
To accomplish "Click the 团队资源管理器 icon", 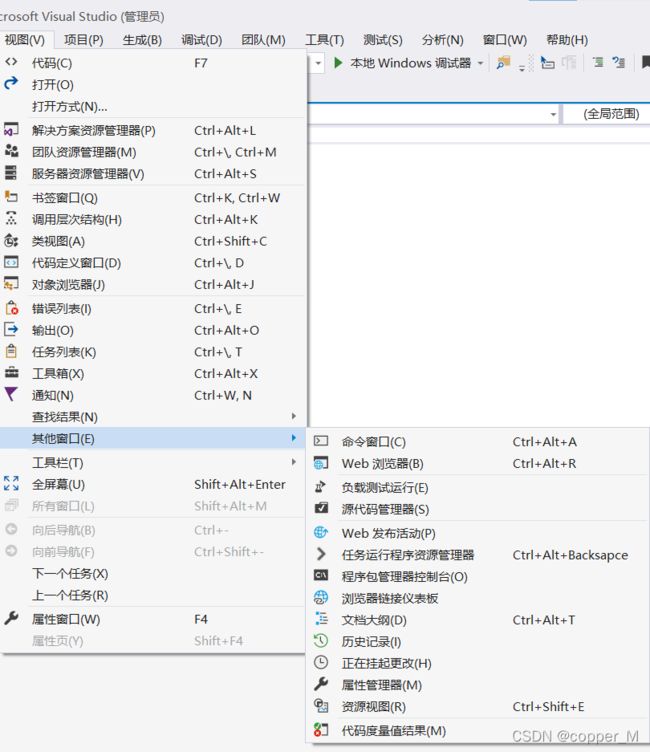I will coord(11,152).
